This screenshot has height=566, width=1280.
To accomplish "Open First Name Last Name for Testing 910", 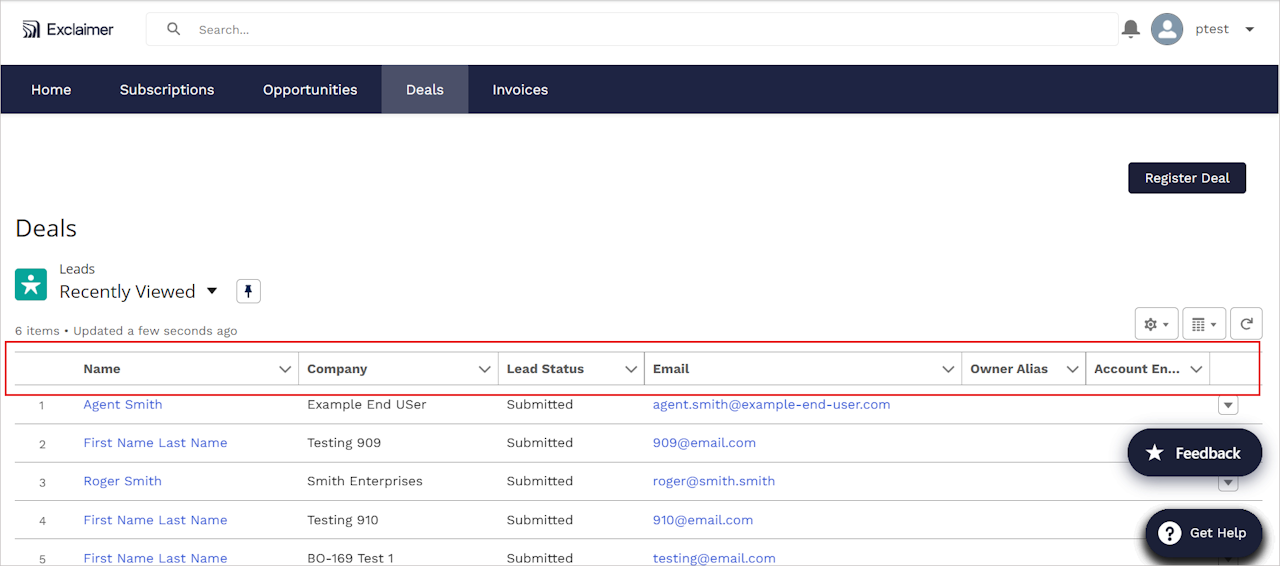I will [x=155, y=520].
